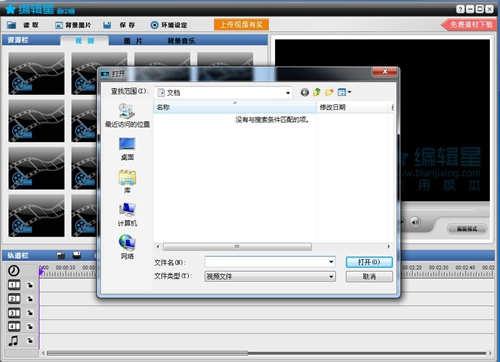The height and width of the screenshot is (362, 500).
Task: Select video track 4 film icon
Action: (14, 326)
